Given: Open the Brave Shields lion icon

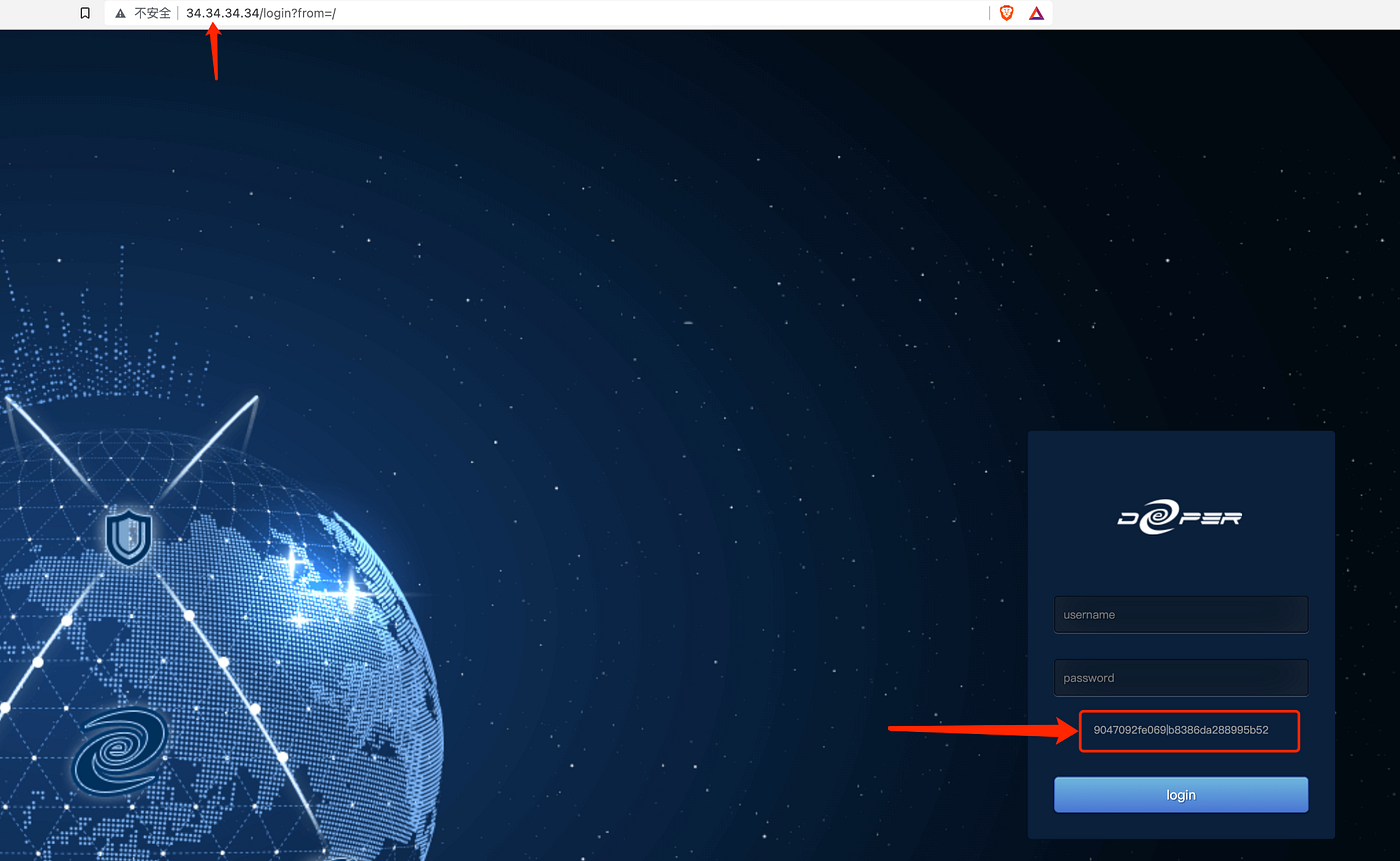Looking at the screenshot, I should click(x=1007, y=13).
